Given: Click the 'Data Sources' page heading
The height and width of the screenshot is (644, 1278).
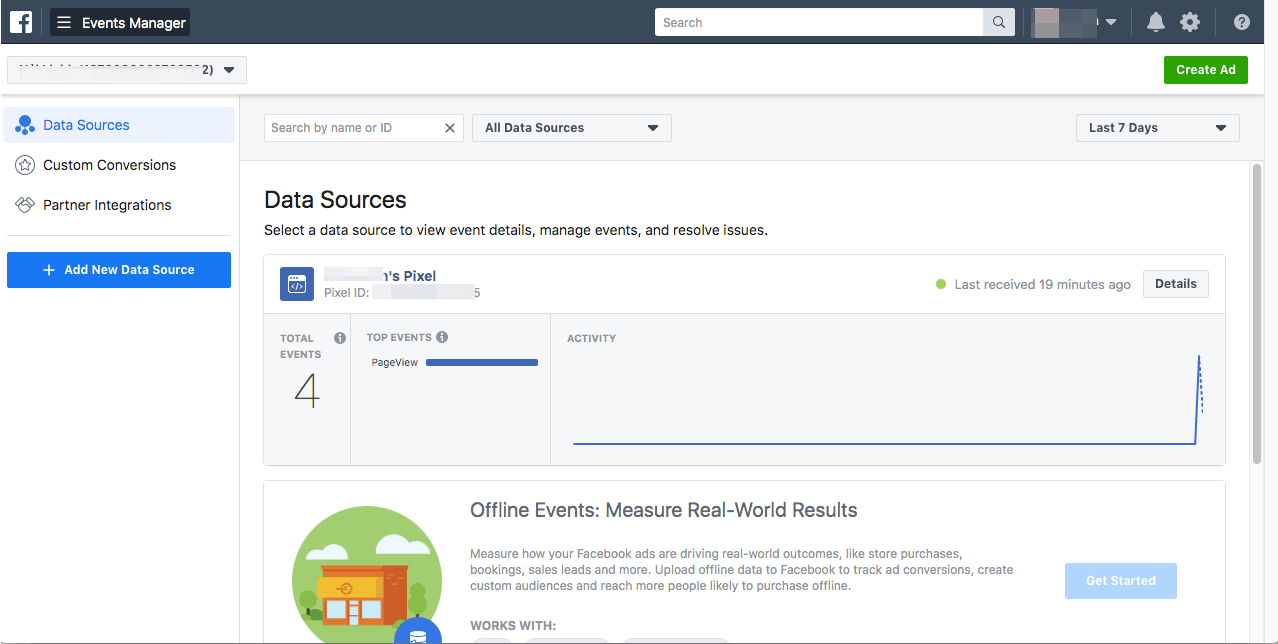Looking at the screenshot, I should [335, 200].
